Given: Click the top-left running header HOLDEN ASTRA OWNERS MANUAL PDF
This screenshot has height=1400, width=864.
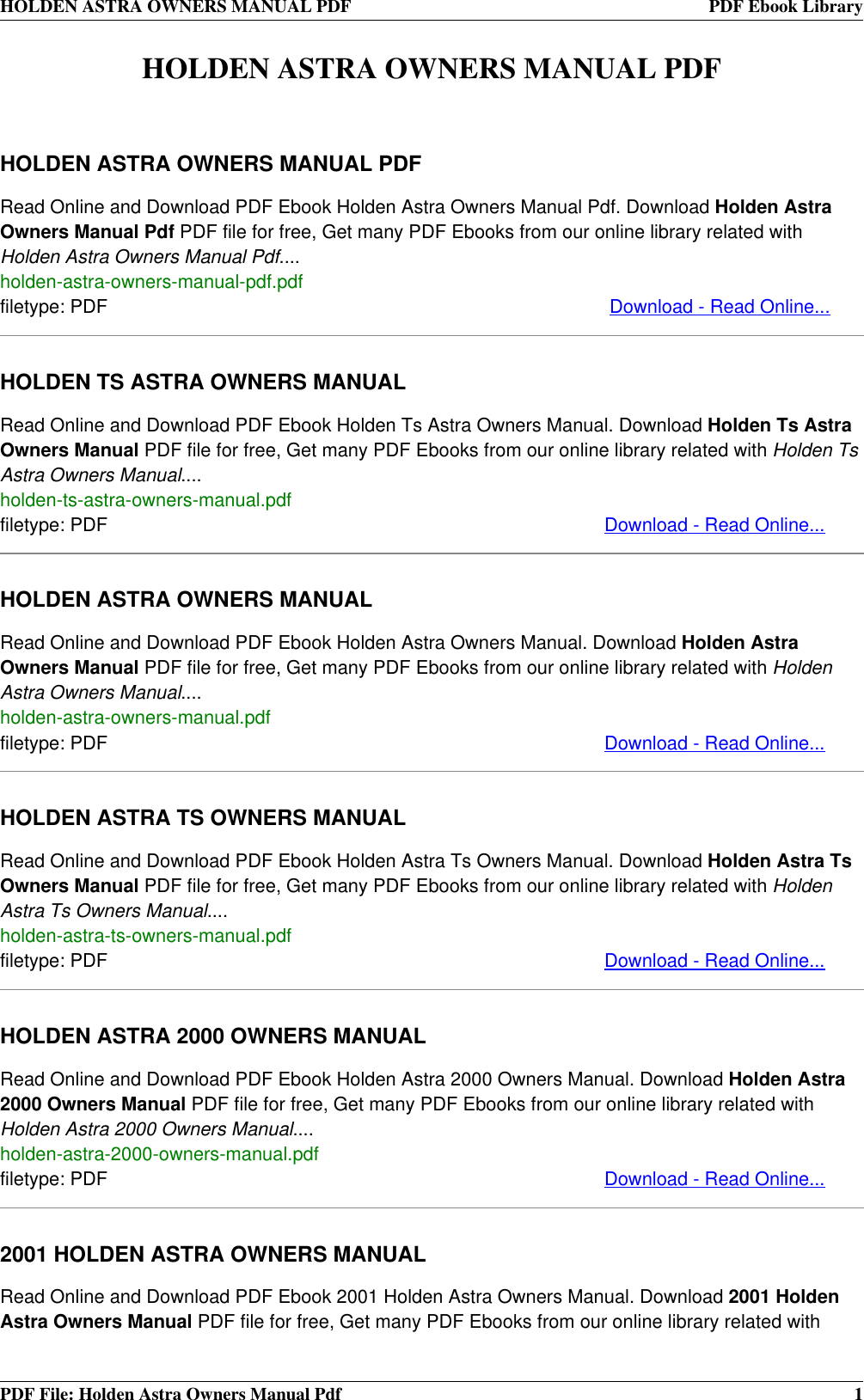Looking at the screenshot, I should [x=175, y=8].
